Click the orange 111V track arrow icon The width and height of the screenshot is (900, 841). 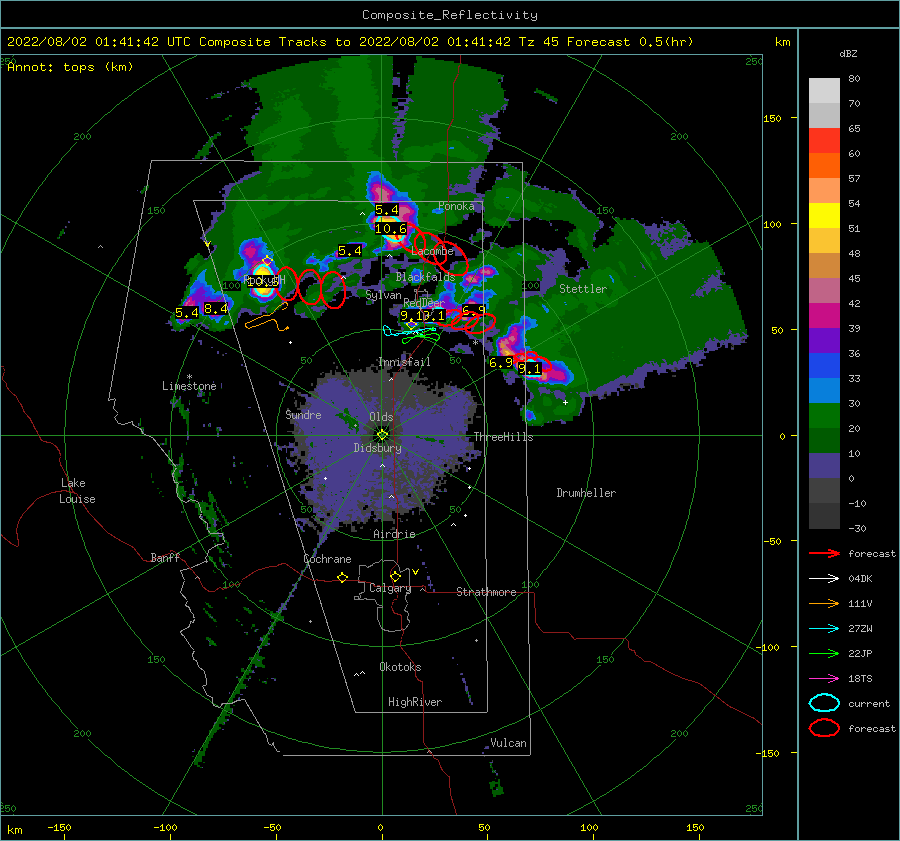click(x=824, y=603)
